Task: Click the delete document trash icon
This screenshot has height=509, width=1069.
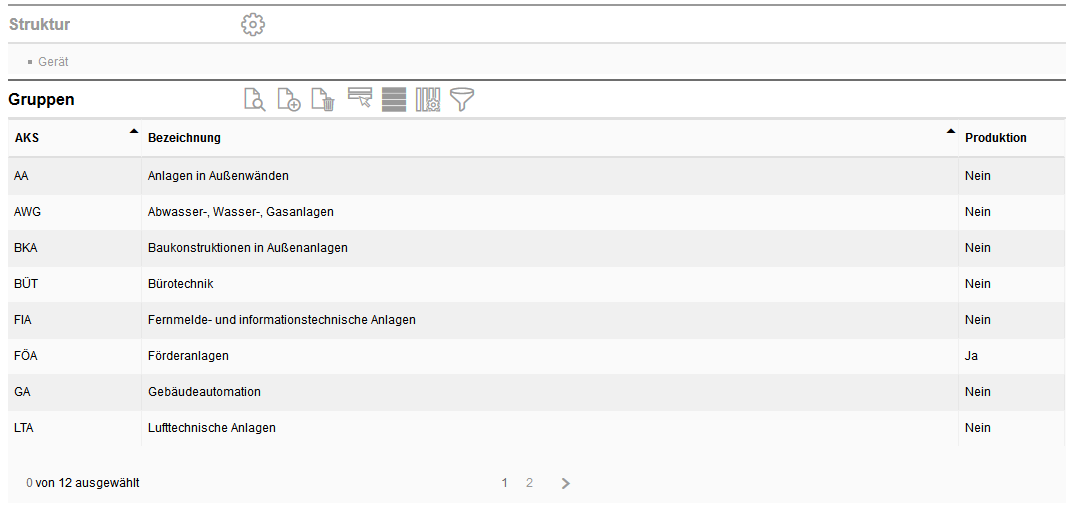Action: (323, 99)
